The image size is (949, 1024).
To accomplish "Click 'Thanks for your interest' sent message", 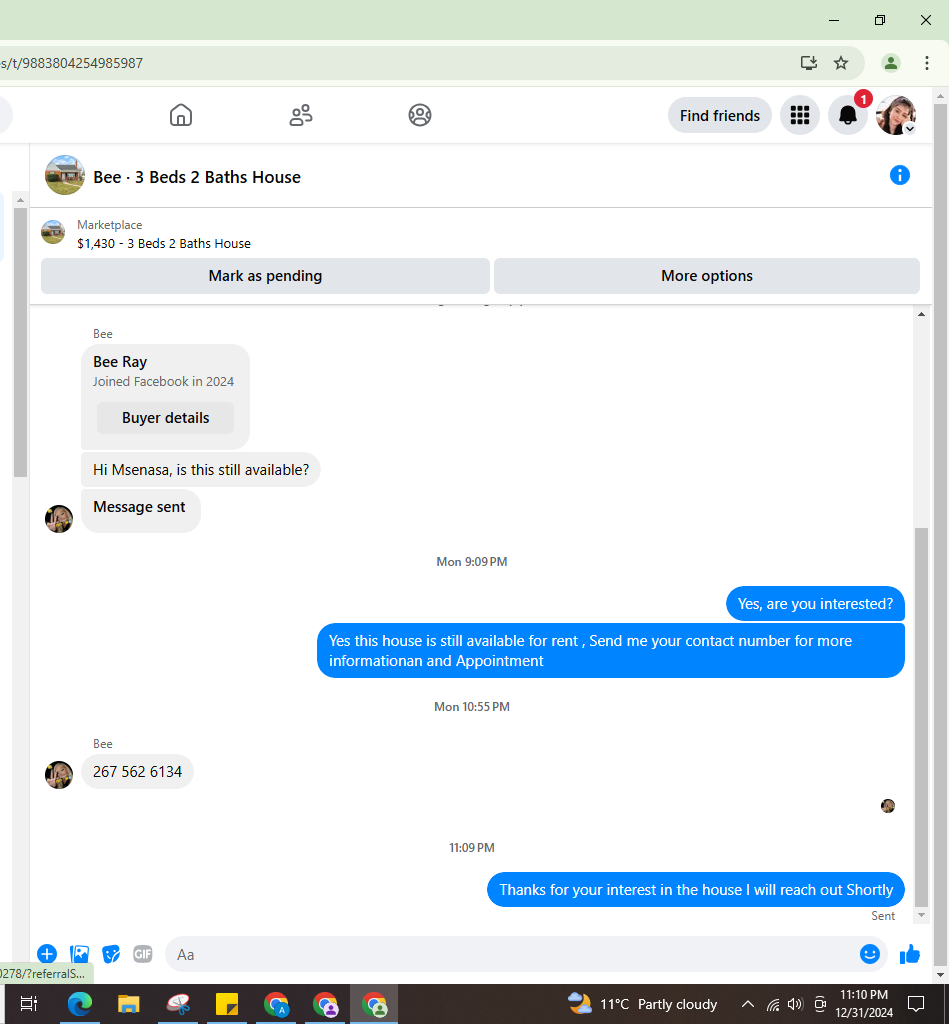I will click(696, 889).
